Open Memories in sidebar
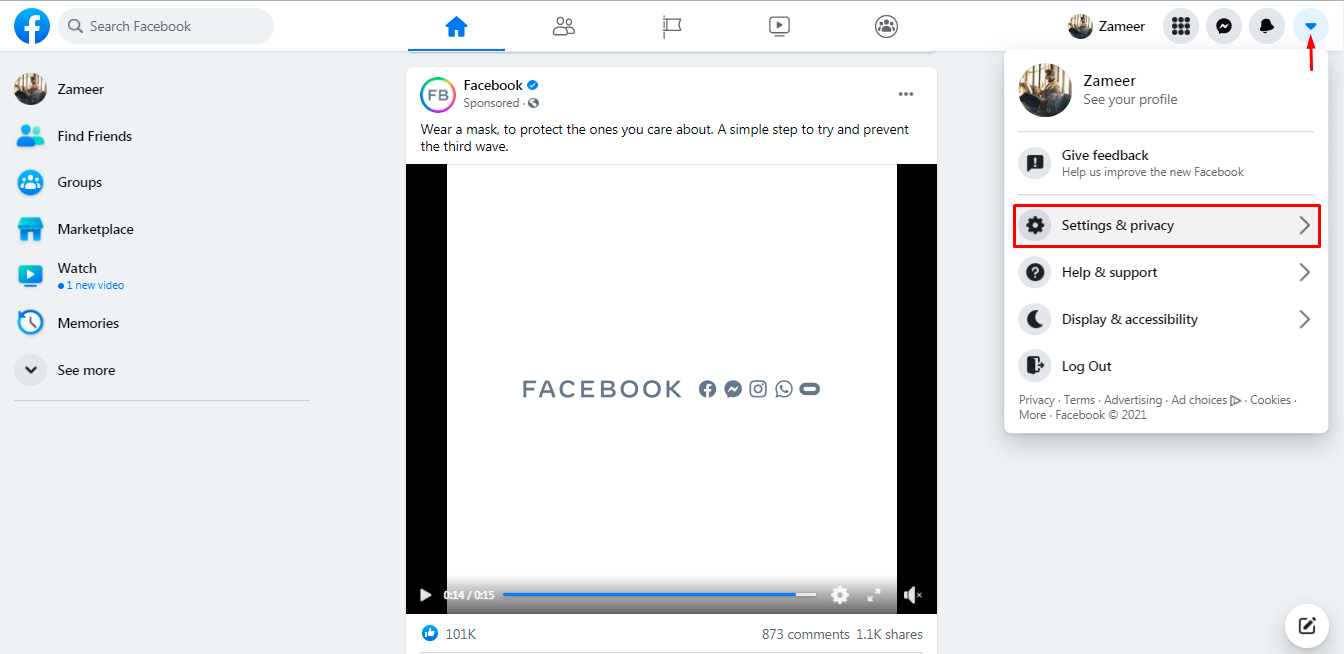This screenshot has height=654, width=1344. click(160, 323)
